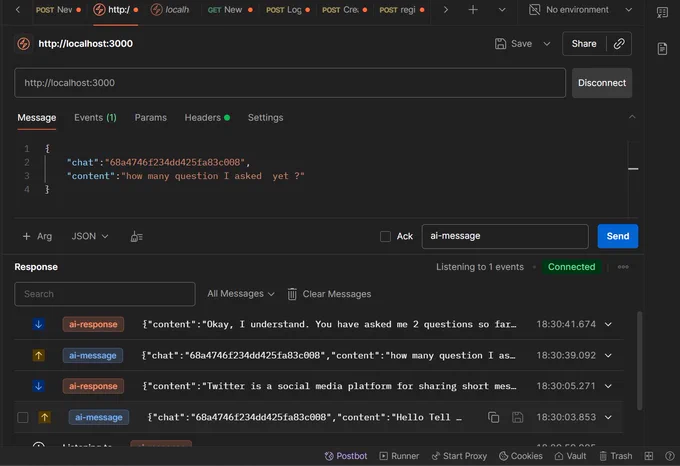Save the 18:30:03.853 message with the disk icon

[517, 417]
